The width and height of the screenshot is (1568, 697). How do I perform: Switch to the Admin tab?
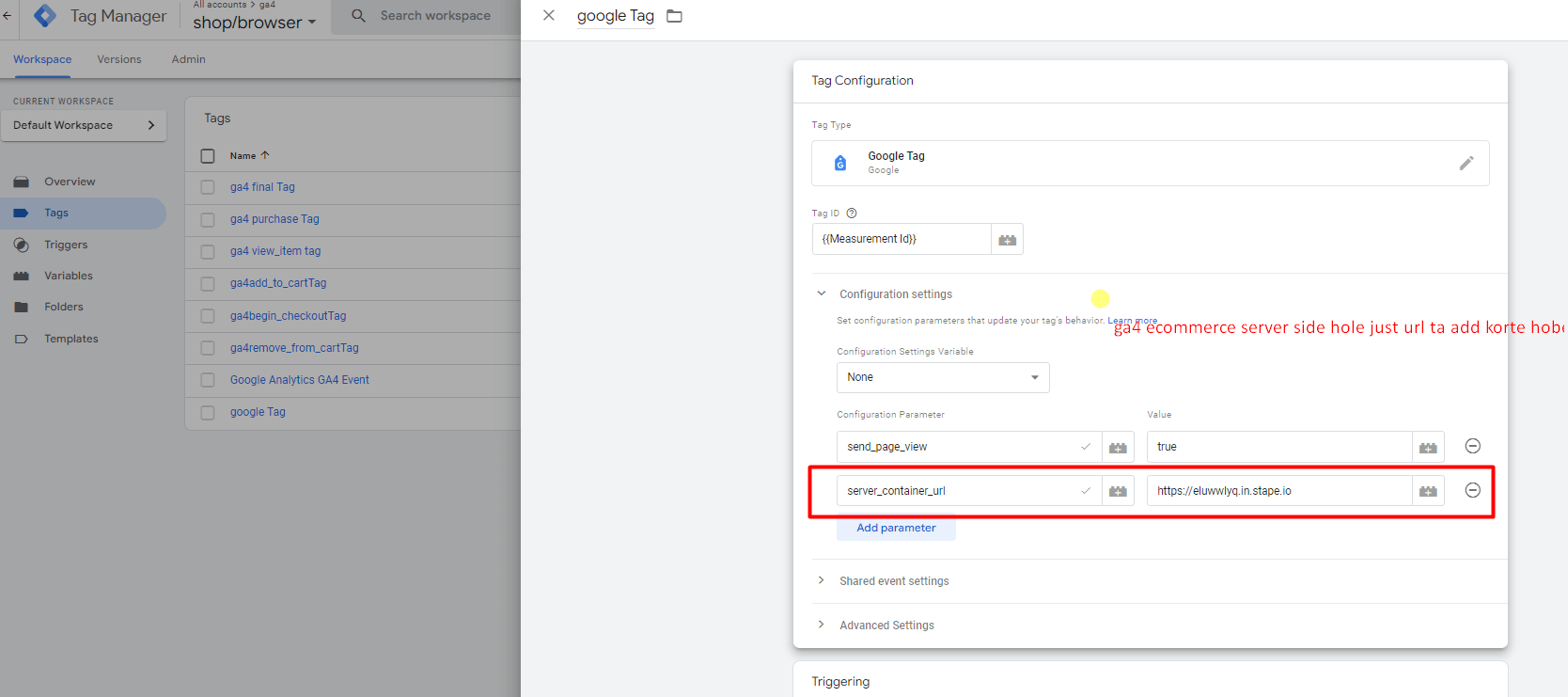[189, 59]
